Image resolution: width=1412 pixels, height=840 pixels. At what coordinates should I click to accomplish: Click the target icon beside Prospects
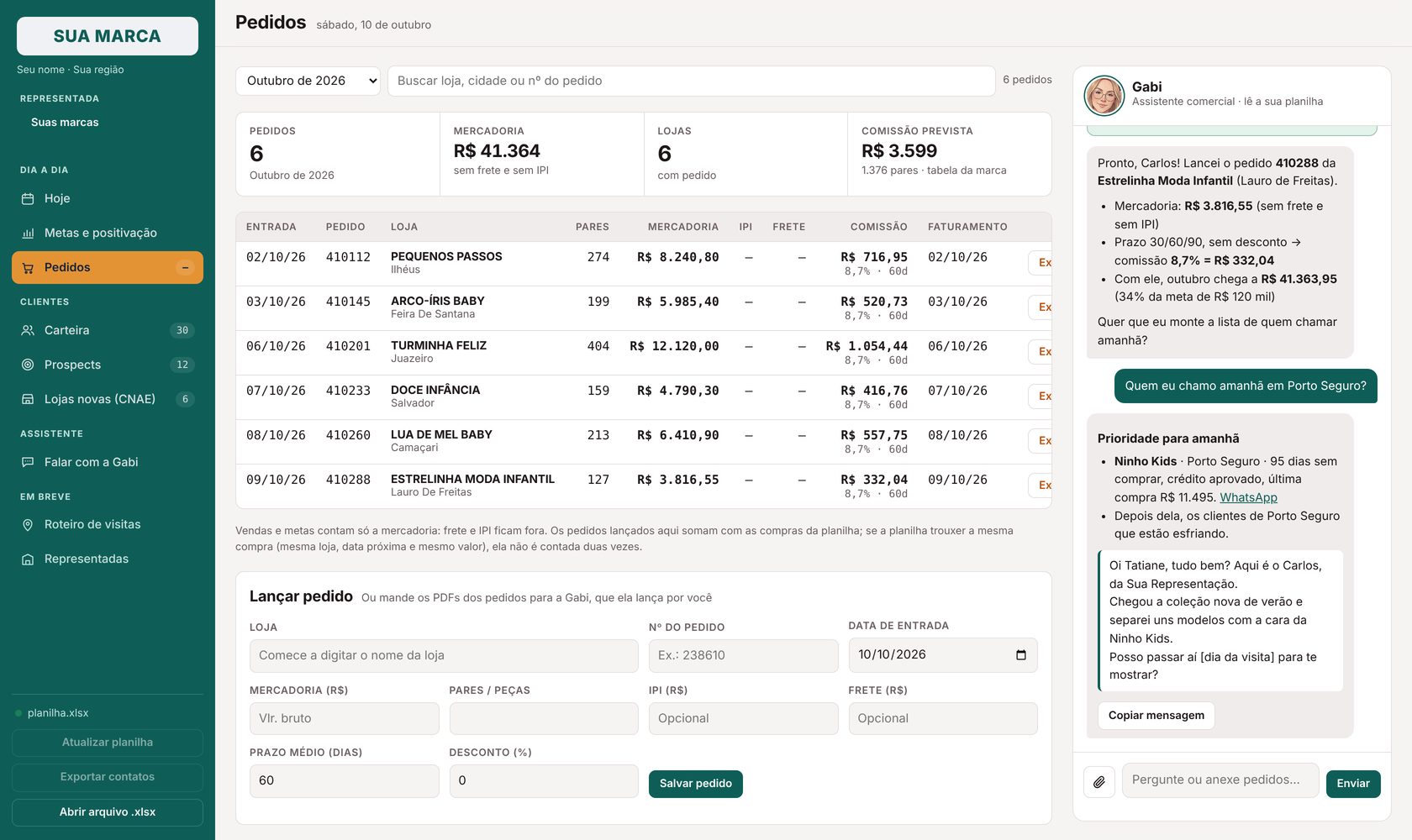point(28,365)
